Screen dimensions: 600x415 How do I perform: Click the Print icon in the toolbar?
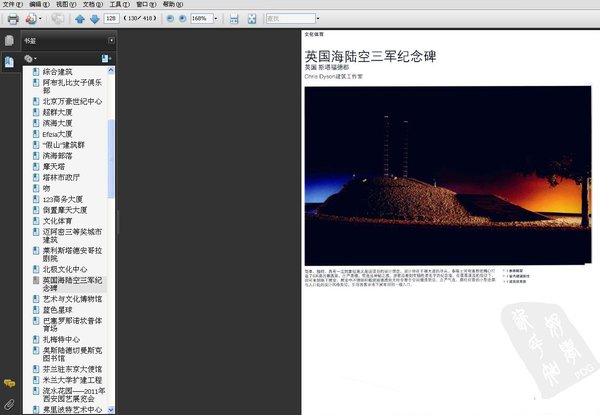[x=13, y=19]
